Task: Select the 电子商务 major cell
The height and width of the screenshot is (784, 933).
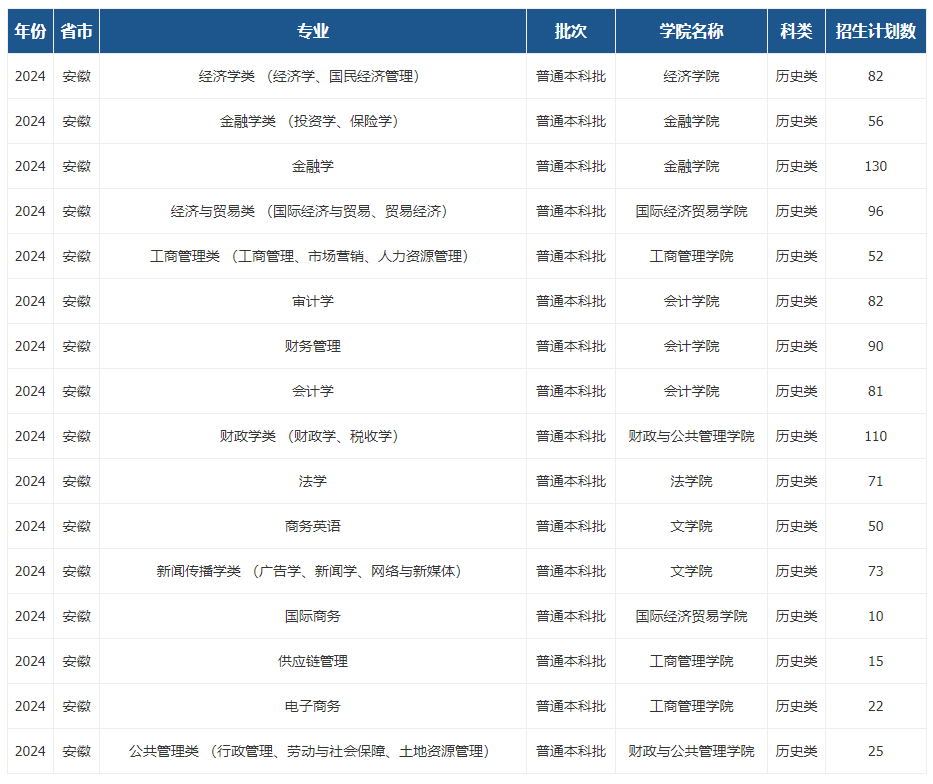Action: tap(313, 707)
